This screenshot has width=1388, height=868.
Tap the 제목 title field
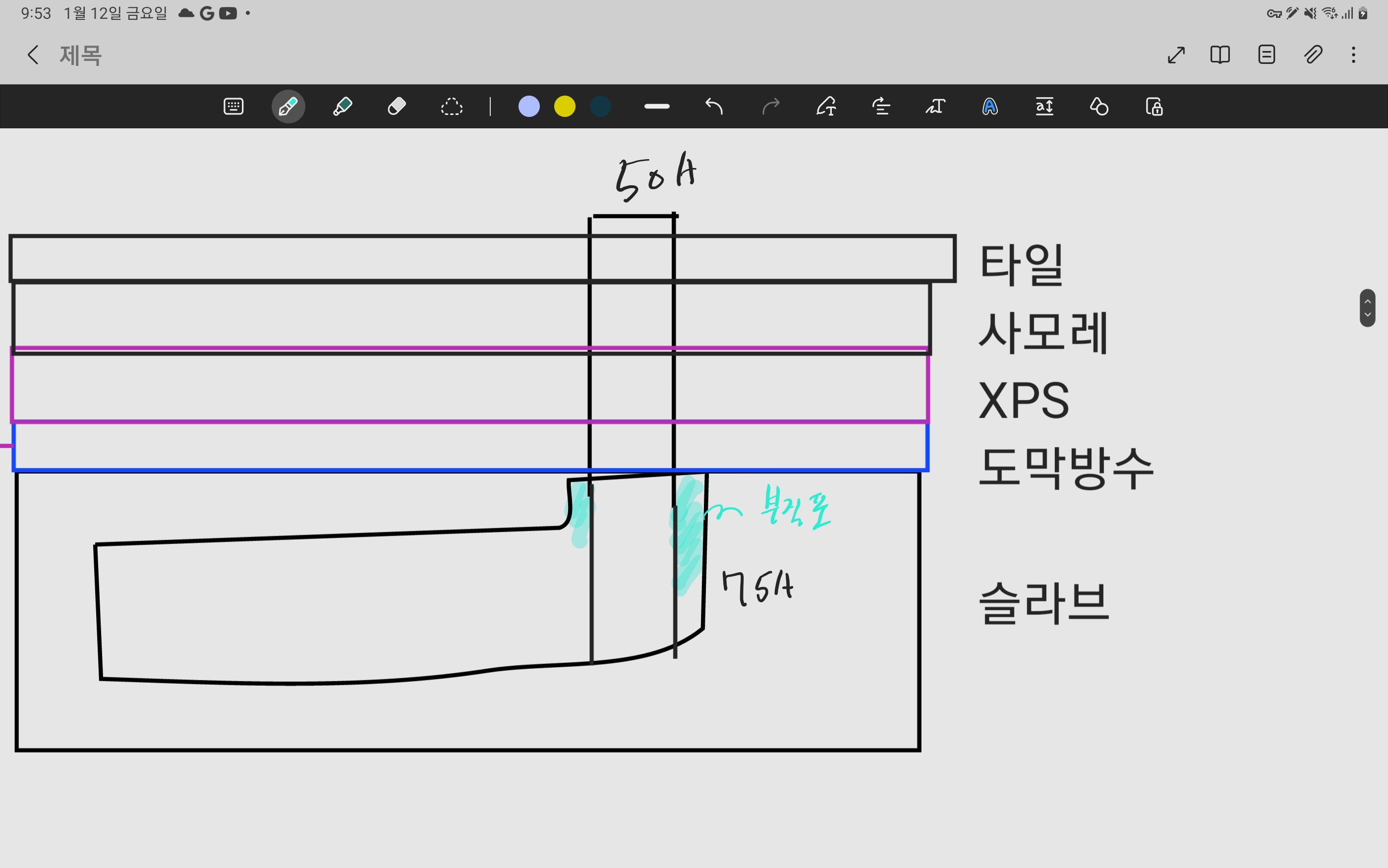(80, 55)
